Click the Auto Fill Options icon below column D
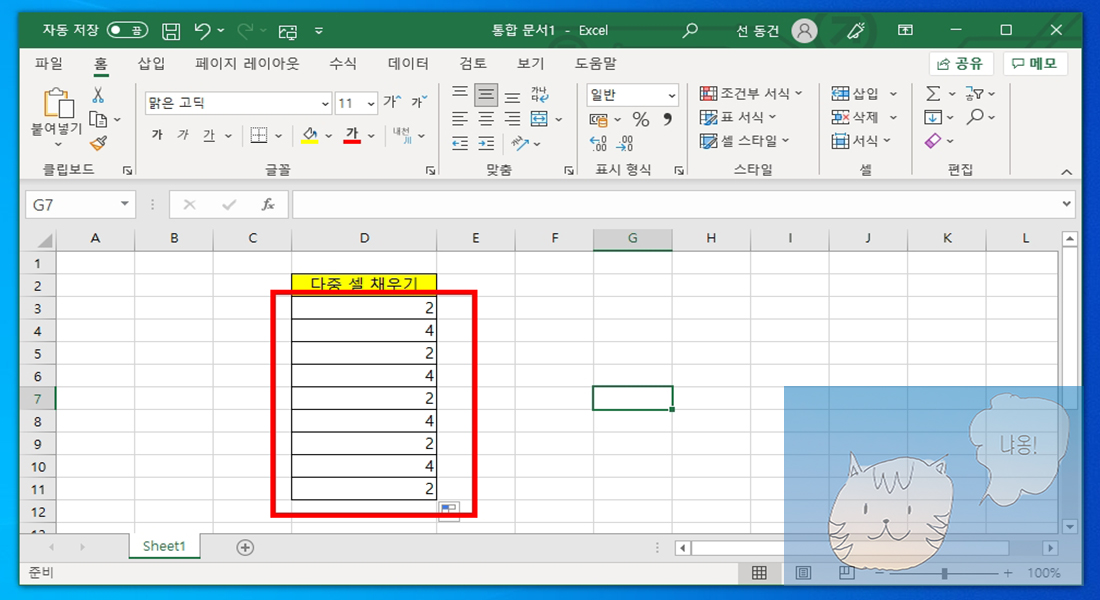 [449, 510]
